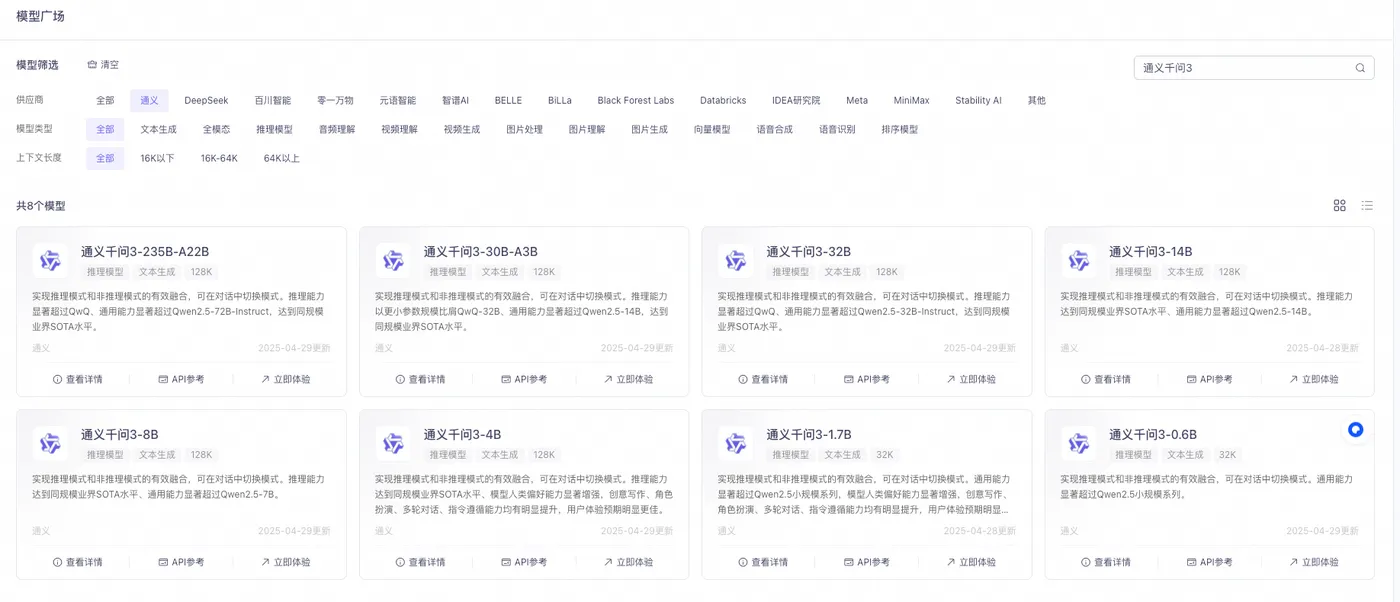Select 全部 in 供应商 filter
The image size is (1400, 602).
pyautogui.click(x=105, y=100)
